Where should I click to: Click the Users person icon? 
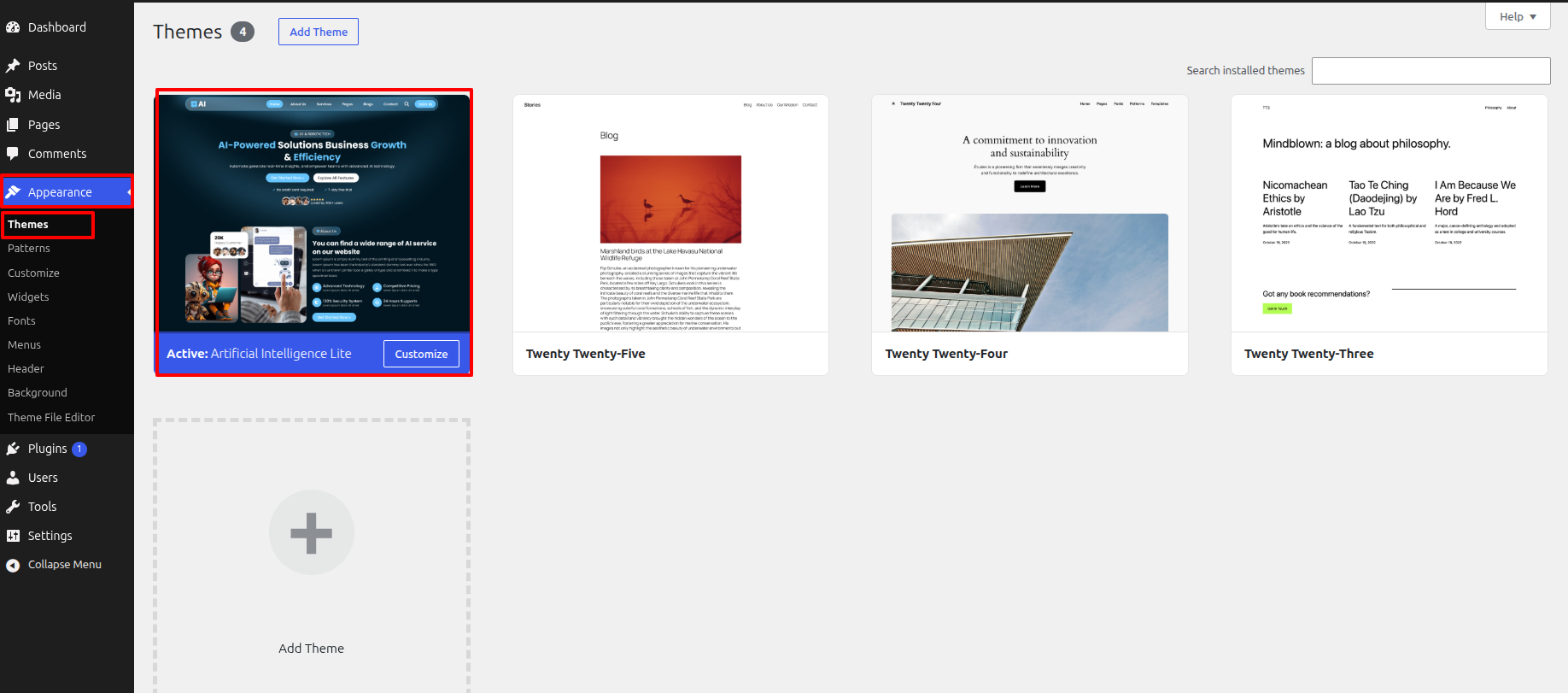(13, 478)
